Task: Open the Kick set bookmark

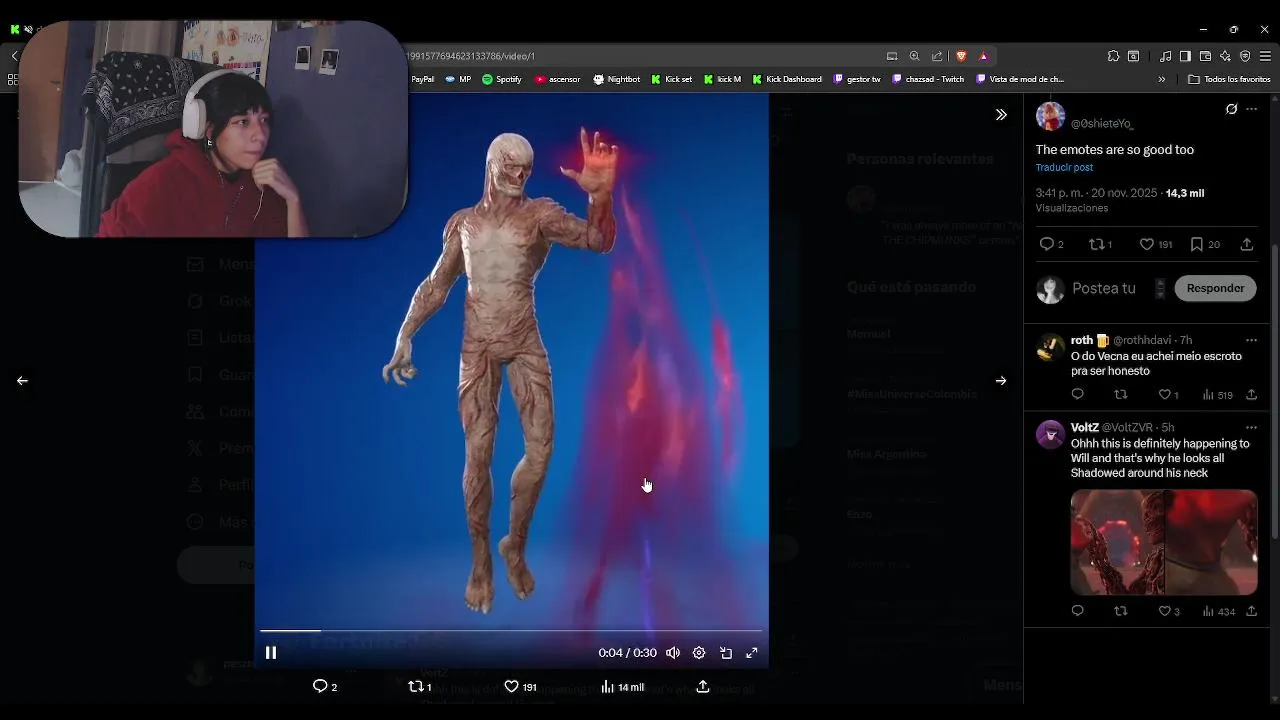Action: point(672,79)
